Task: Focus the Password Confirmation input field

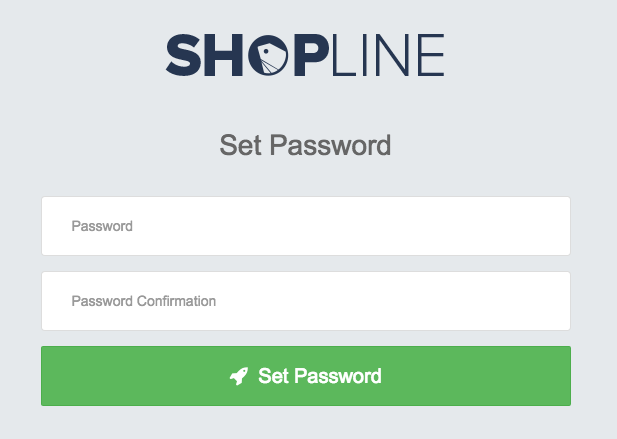Action: point(306,301)
